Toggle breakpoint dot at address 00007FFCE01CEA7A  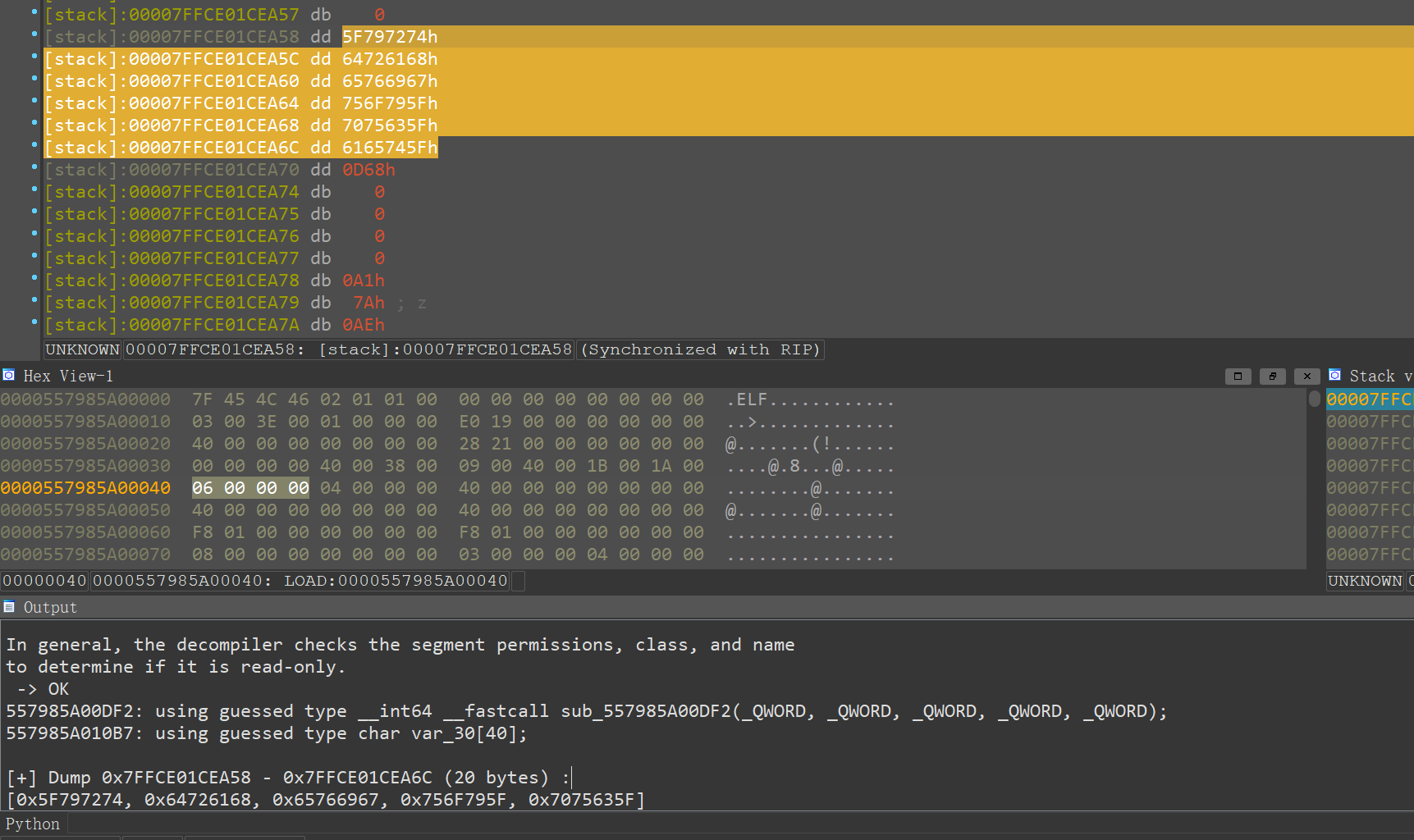tap(34, 322)
